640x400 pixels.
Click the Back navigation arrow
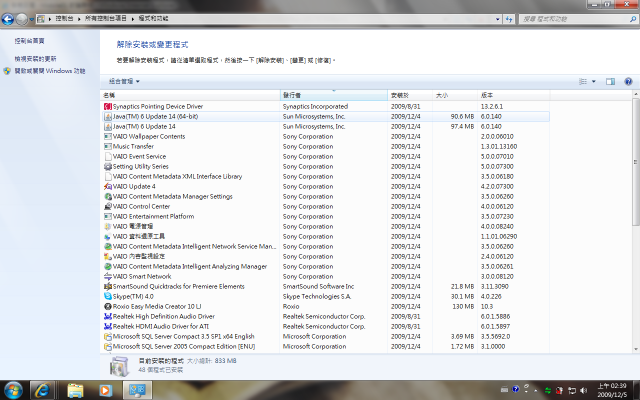pyautogui.click(x=8, y=19)
